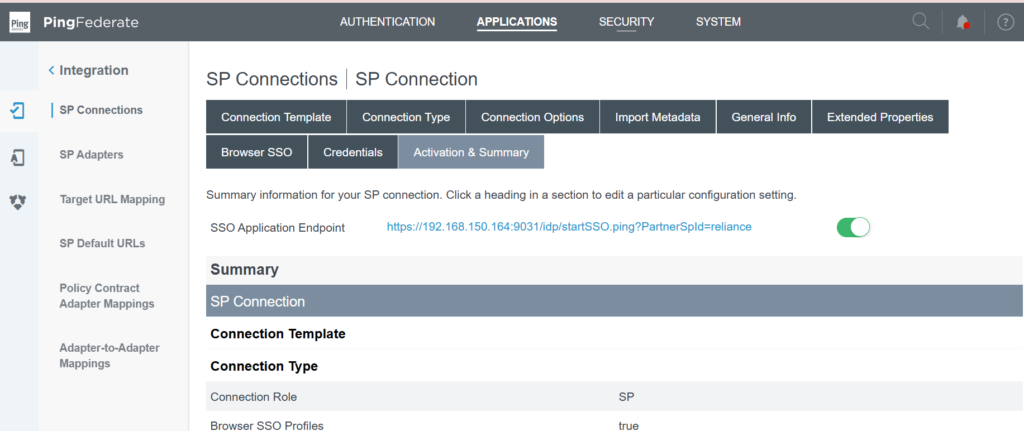Select Activation & Summary tab

pos(471,152)
